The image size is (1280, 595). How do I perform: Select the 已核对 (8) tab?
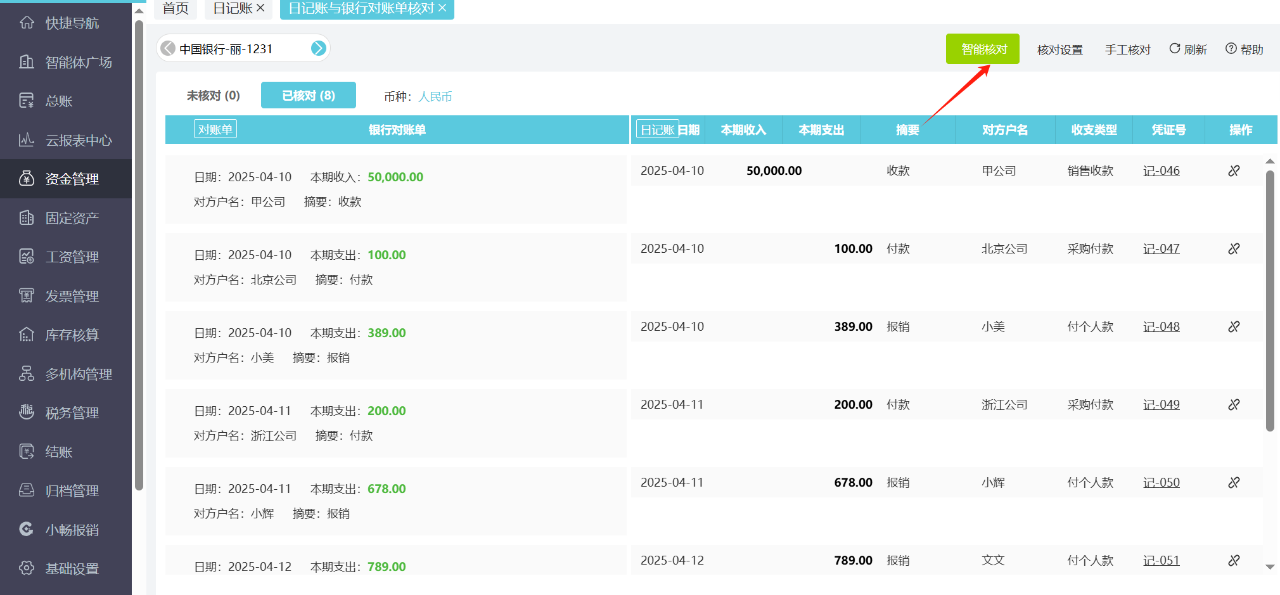coord(307,93)
